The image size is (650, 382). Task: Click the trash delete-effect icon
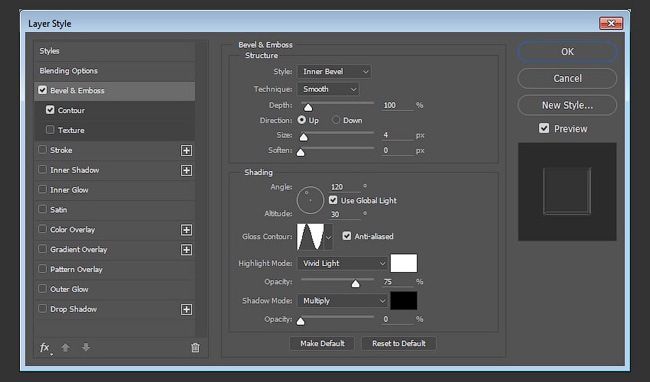pos(195,348)
